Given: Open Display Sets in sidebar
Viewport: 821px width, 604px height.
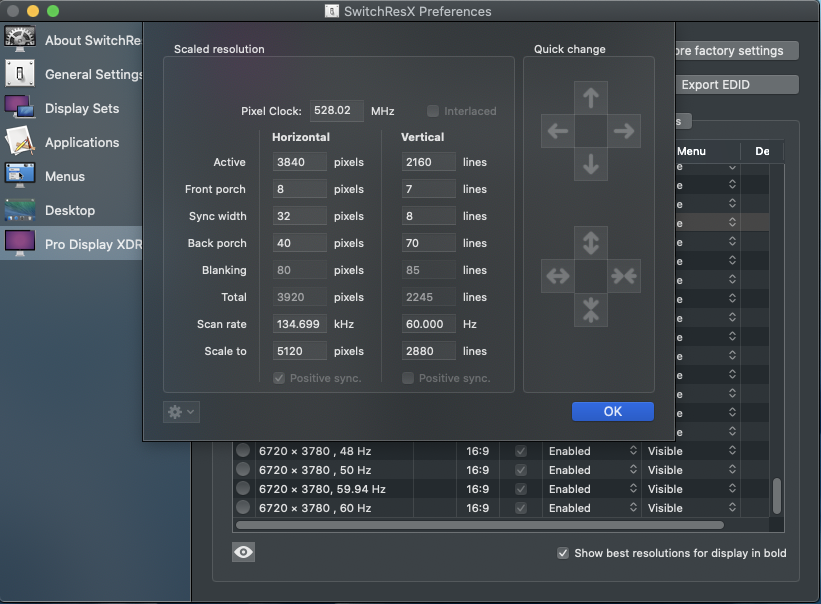Looking at the screenshot, I should 71,108.
